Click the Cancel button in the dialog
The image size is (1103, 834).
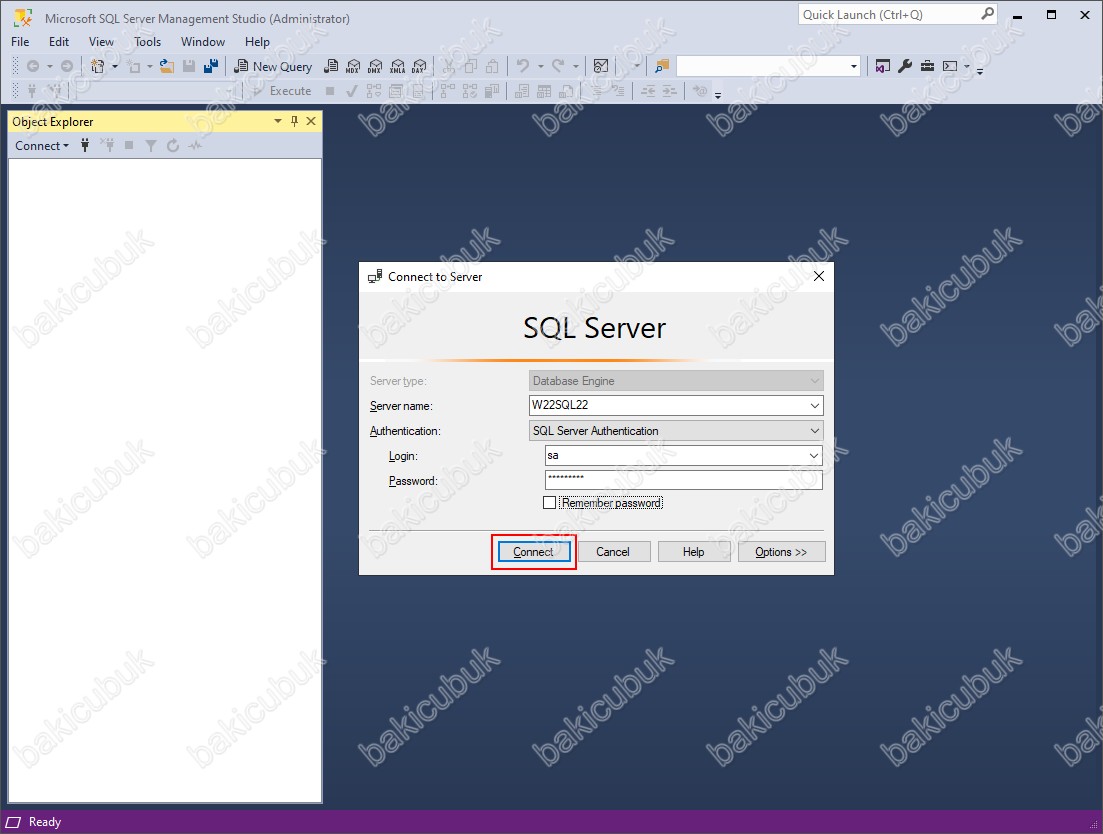613,552
